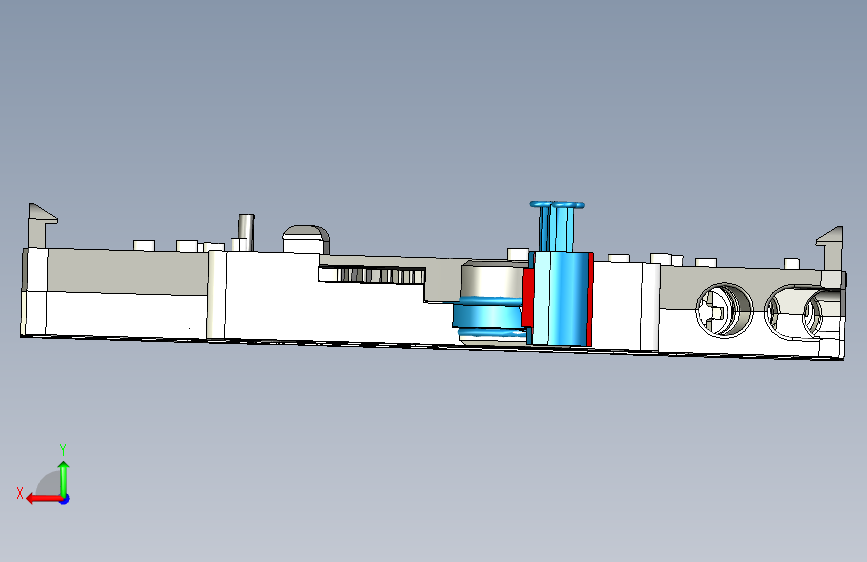867x562 pixels.
Task: Click the slotted comb section in the model's middle
Action: 372,275
